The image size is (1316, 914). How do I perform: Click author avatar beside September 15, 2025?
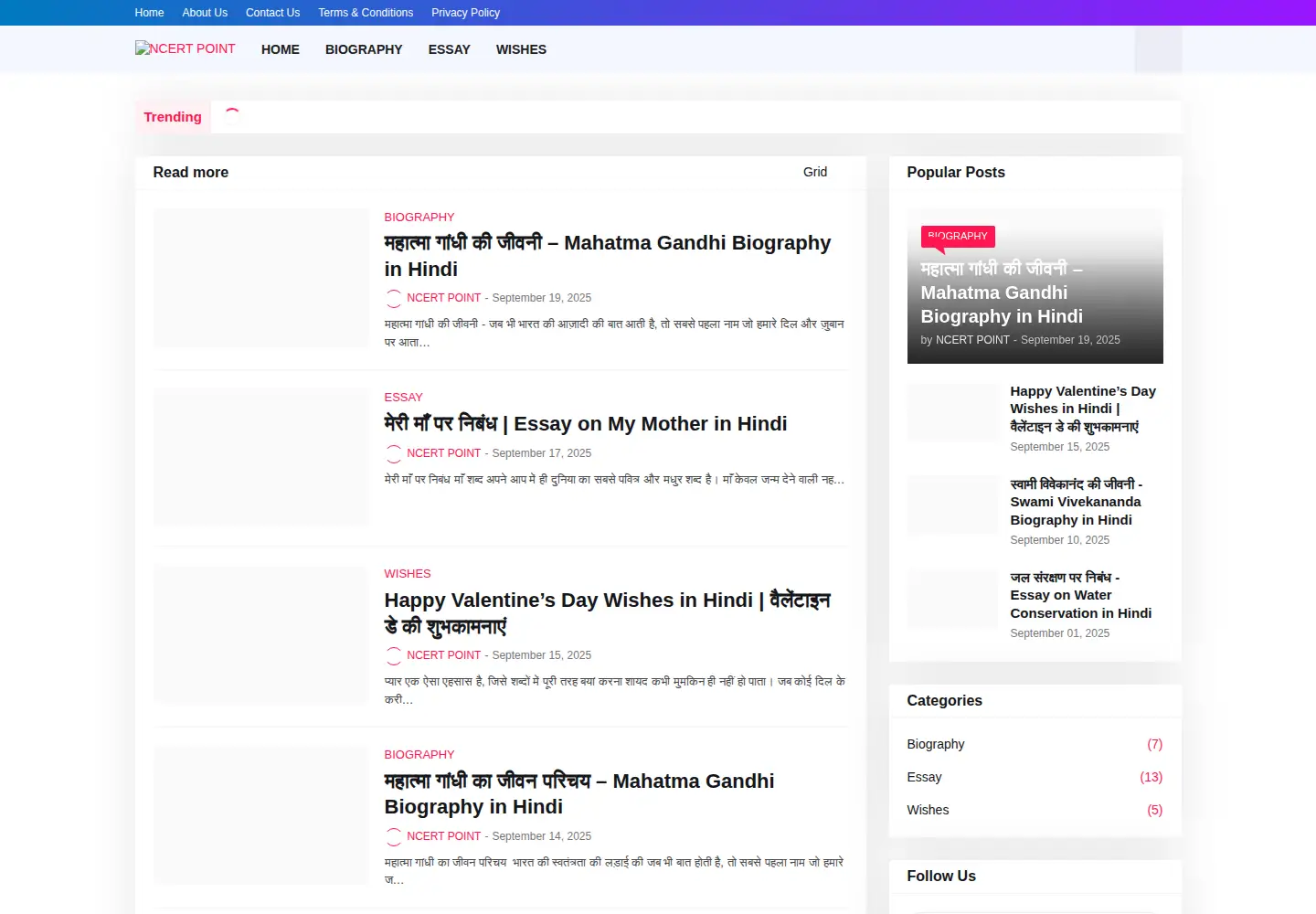394,655
